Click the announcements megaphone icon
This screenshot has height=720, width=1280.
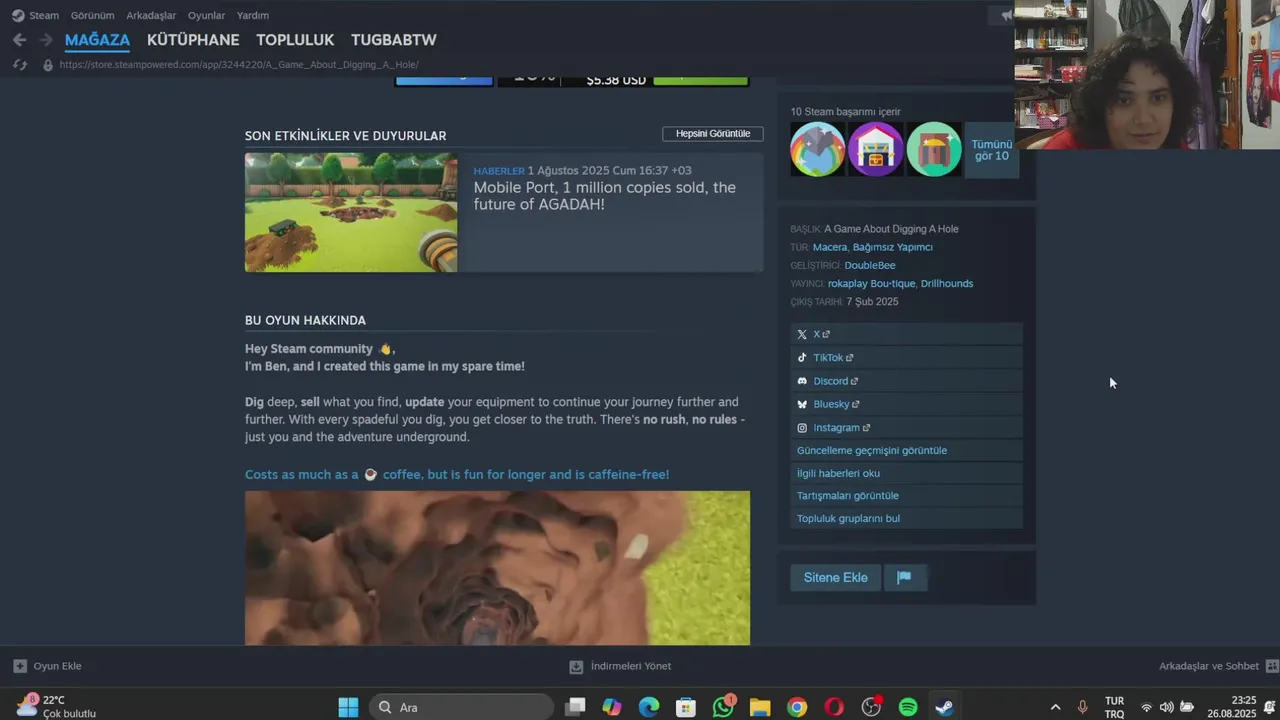pos(1006,15)
